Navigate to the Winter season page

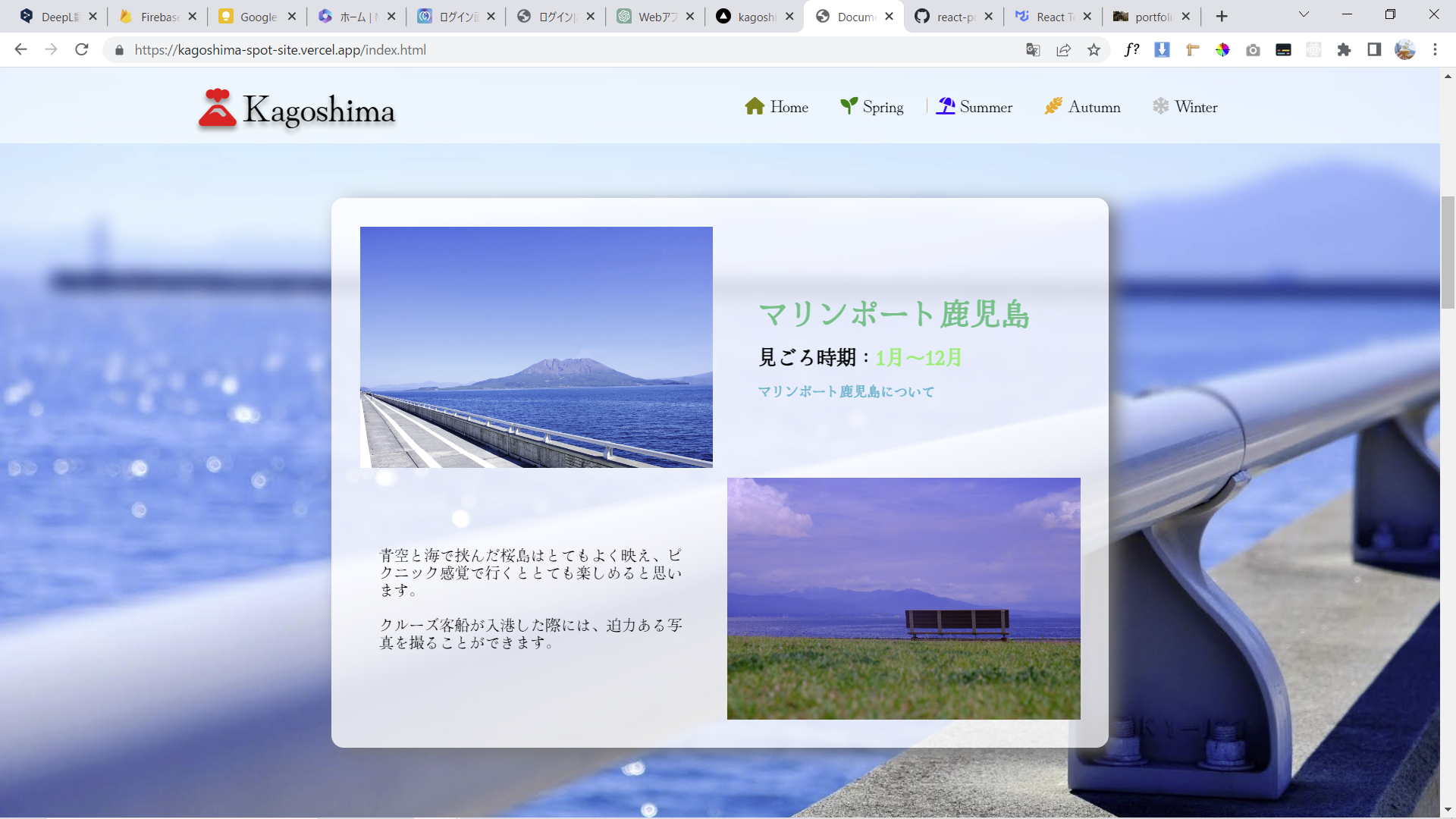[1185, 107]
